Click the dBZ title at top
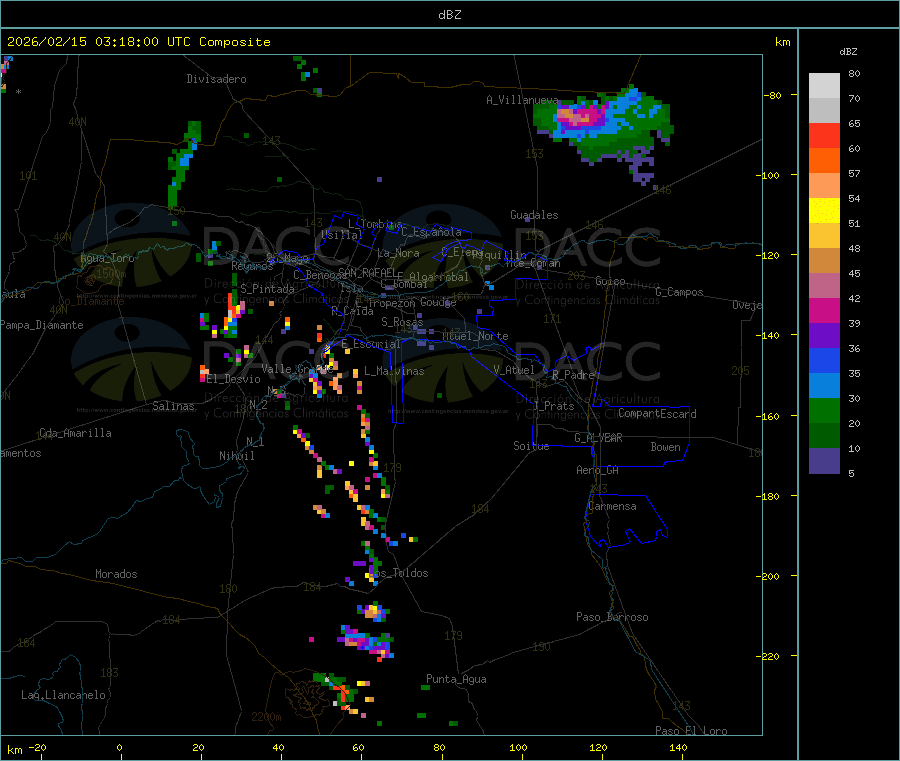Image resolution: width=900 pixels, height=761 pixels. point(449,15)
